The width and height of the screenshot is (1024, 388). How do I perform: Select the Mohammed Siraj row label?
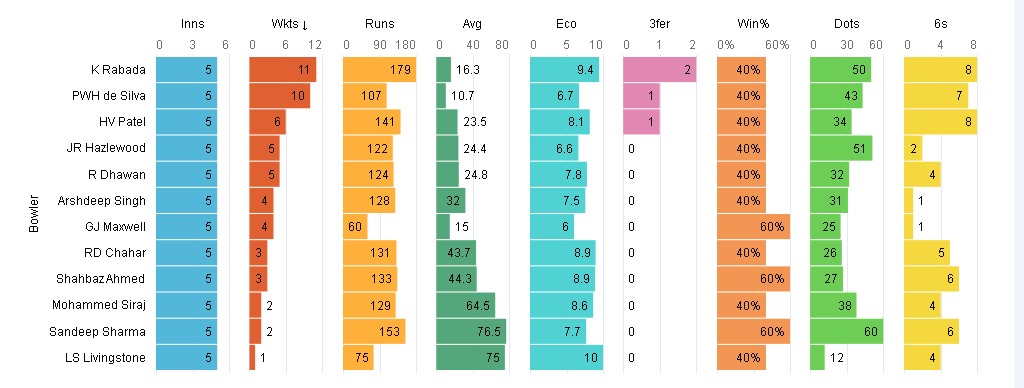[99, 305]
